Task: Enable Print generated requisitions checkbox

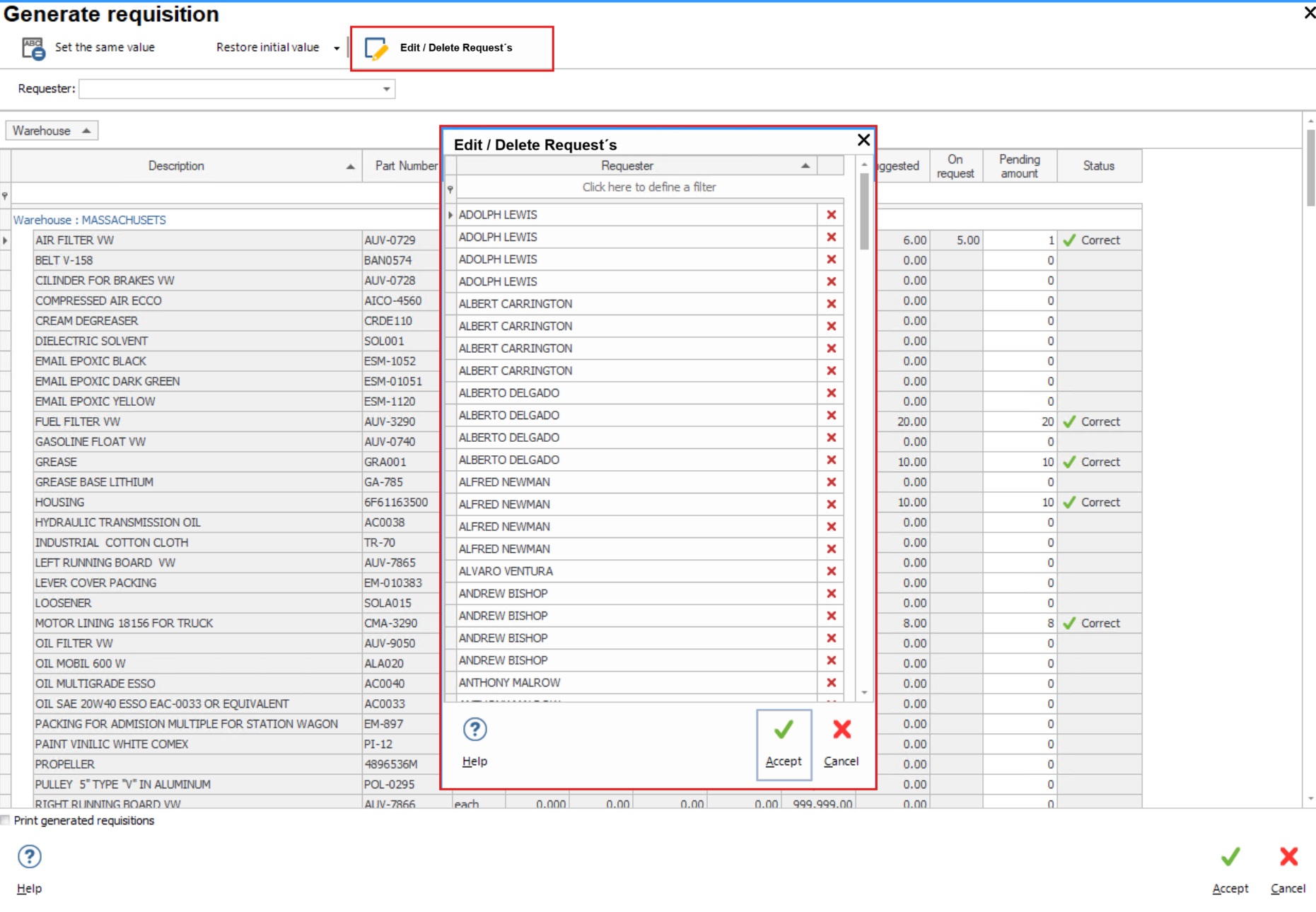Action: tap(6, 820)
